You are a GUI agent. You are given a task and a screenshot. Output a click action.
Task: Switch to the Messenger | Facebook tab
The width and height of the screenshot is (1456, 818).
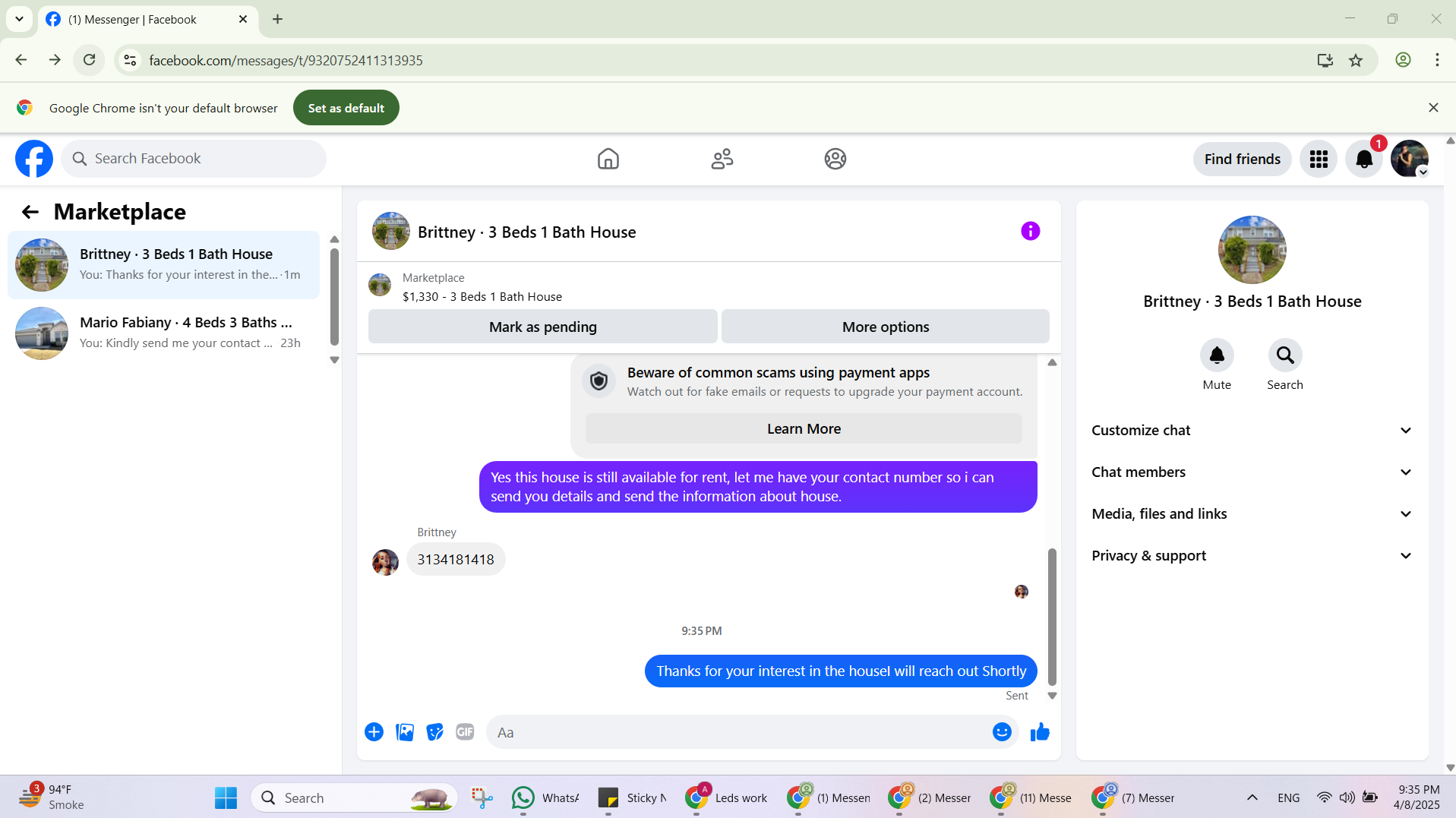click(147, 19)
